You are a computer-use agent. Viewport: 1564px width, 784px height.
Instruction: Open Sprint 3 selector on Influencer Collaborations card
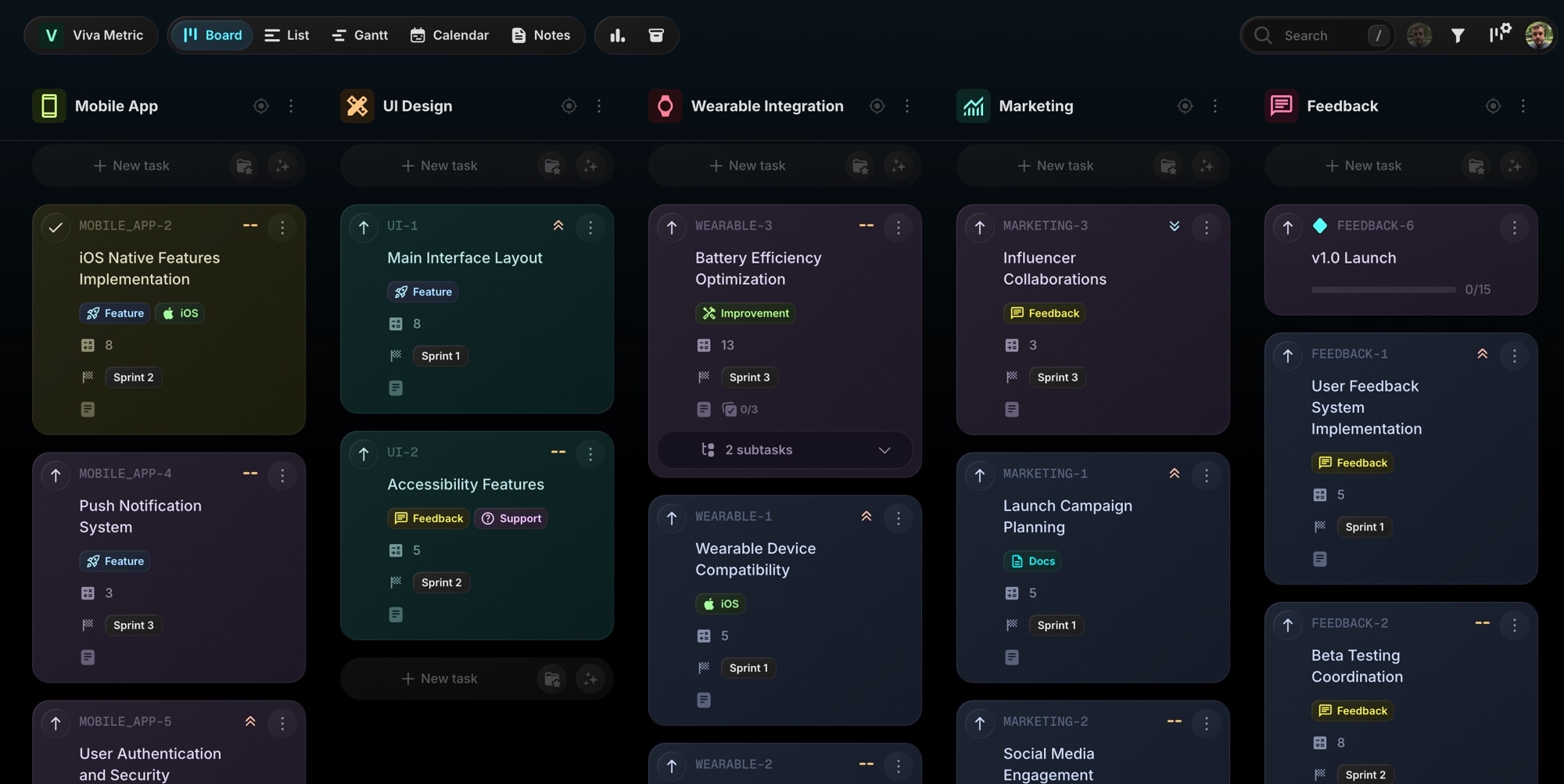pyautogui.click(x=1058, y=378)
